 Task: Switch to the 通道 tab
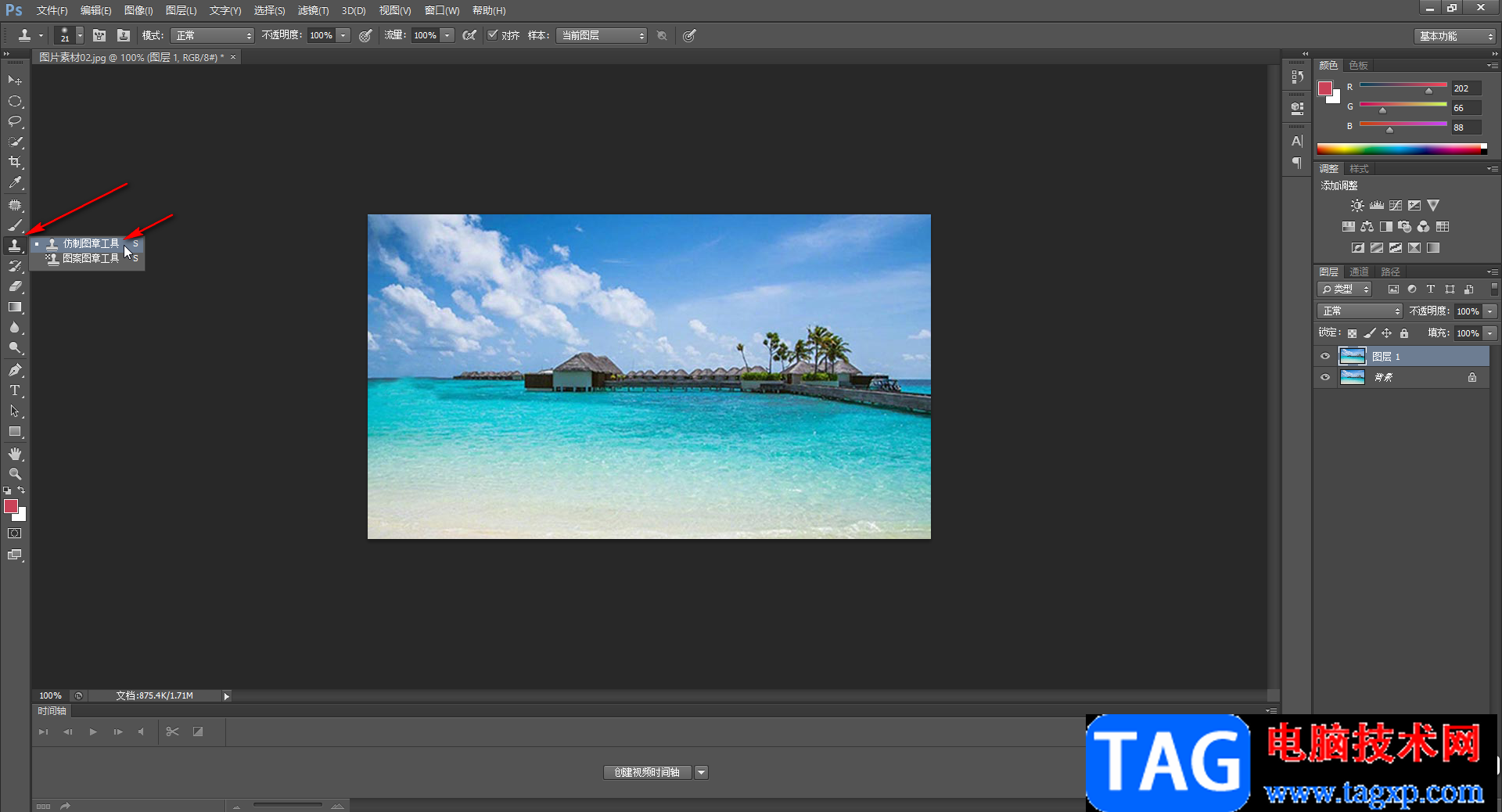(1359, 271)
